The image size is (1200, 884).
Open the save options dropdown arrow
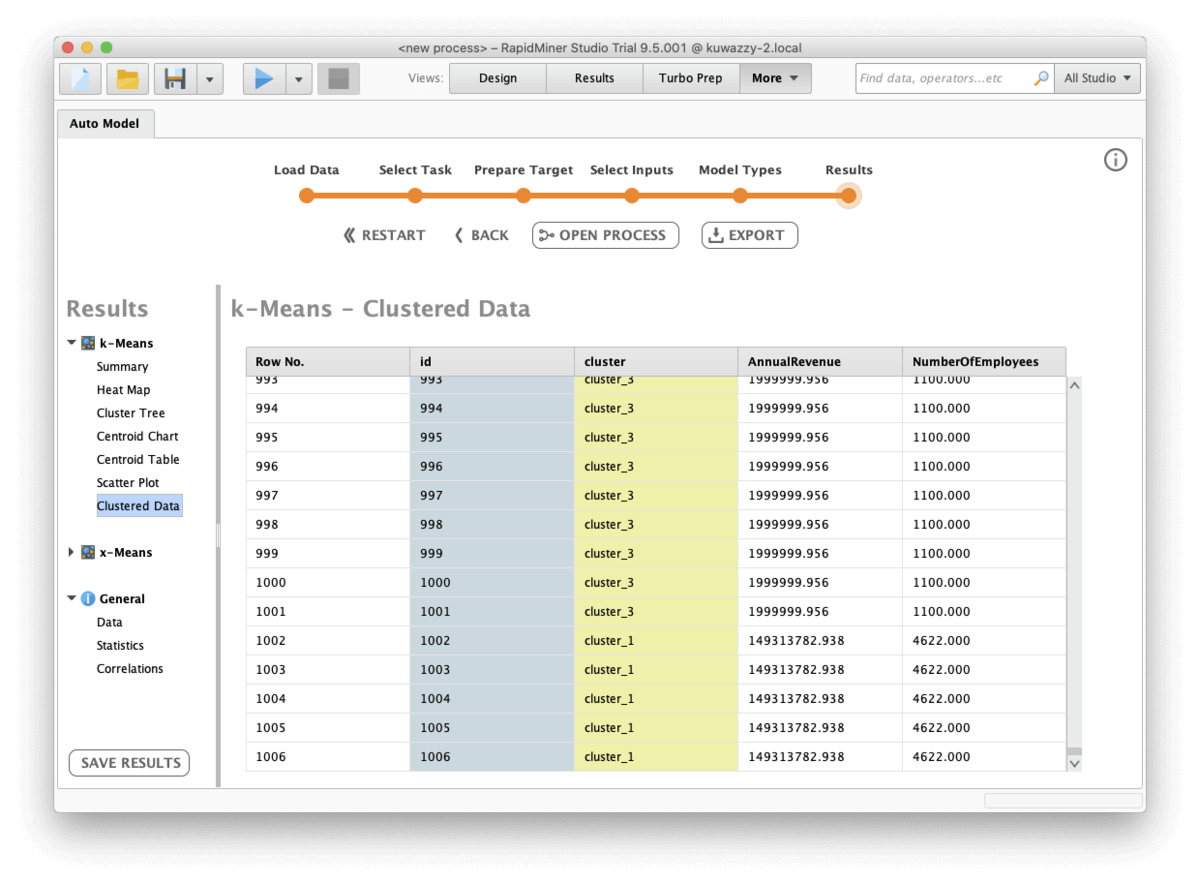pos(209,78)
